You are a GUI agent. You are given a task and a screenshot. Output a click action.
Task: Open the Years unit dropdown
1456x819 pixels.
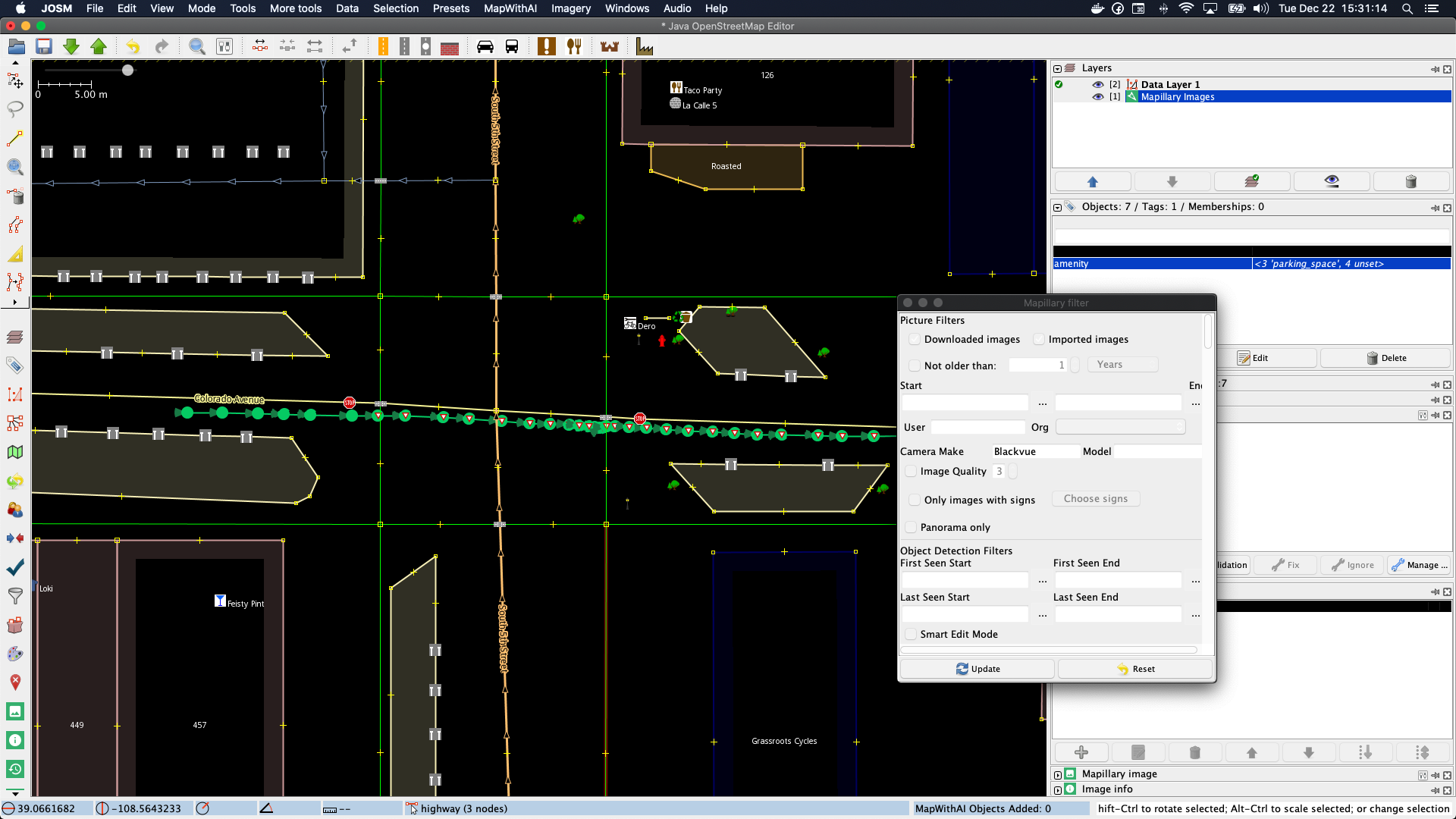[1122, 365]
